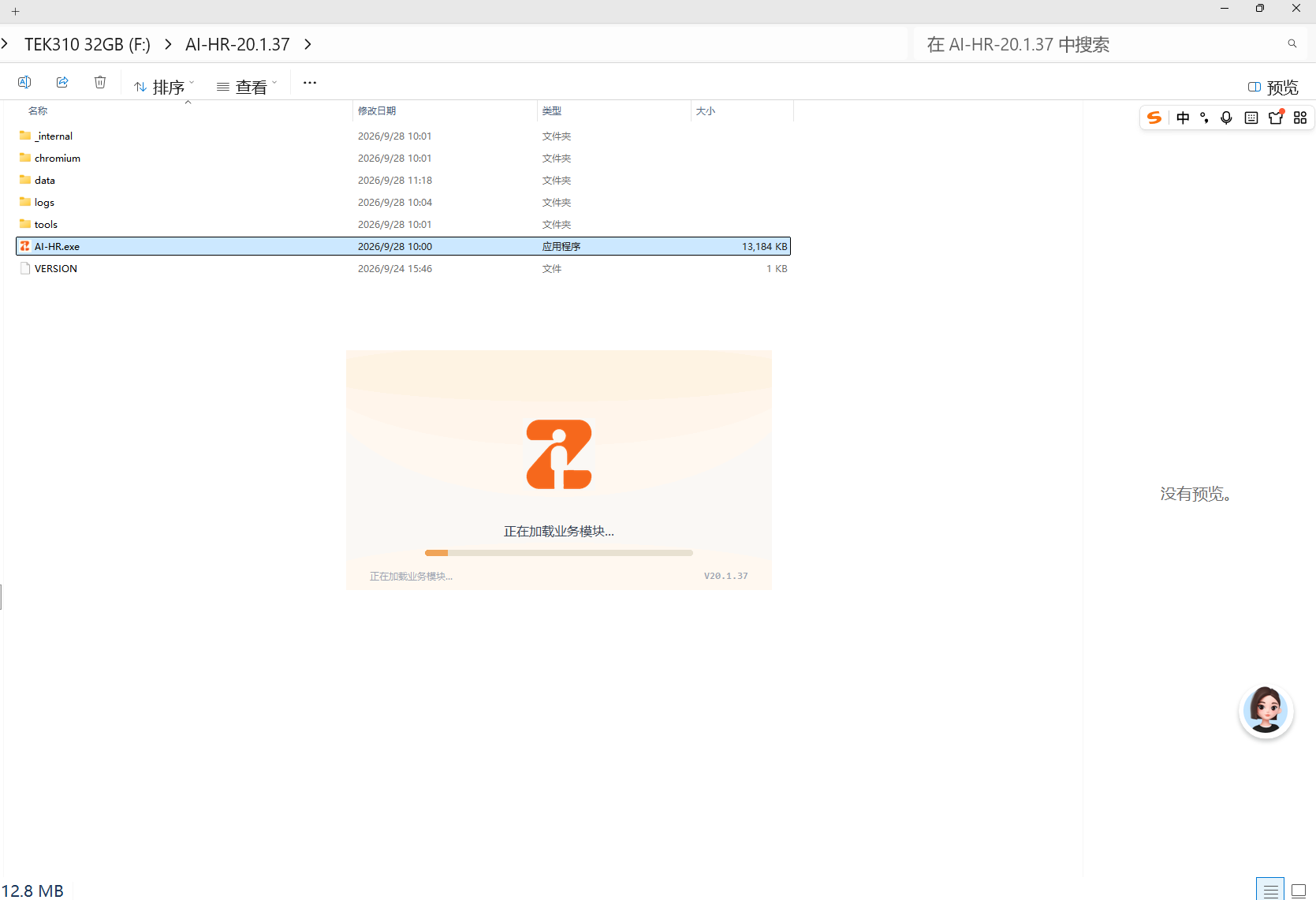
Task: Select the logs folder
Action: click(403, 202)
